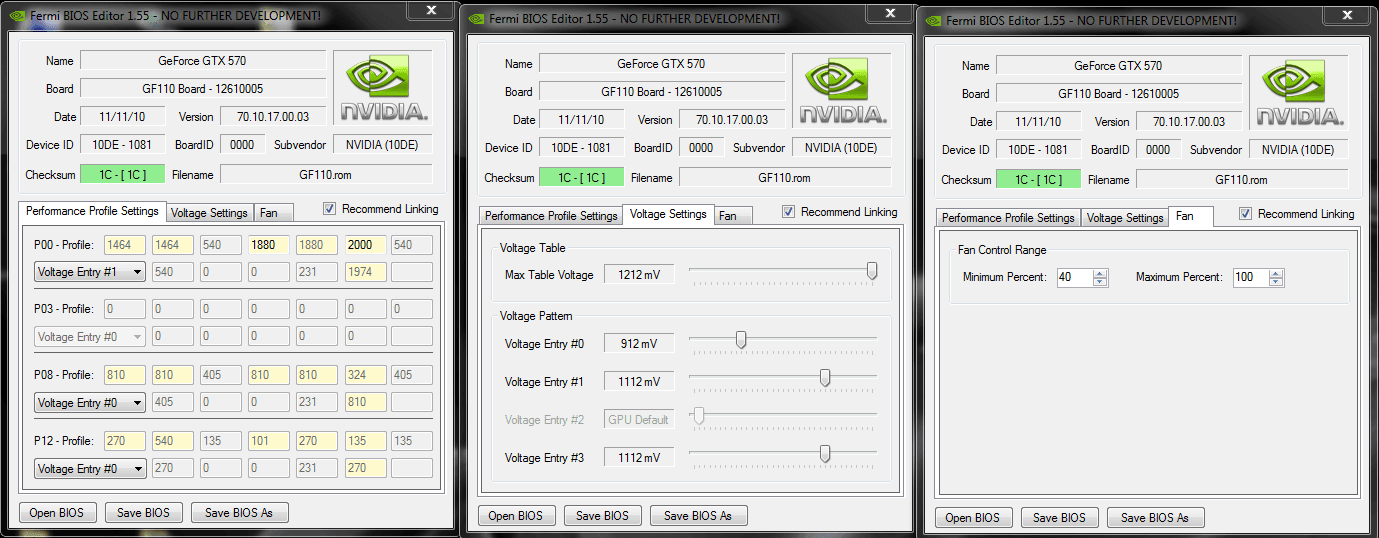Image resolution: width=1379 pixels, height=538 pixels.
Task: Click the Voltage Entry #0 912 mV field
Action: point(639,343)
